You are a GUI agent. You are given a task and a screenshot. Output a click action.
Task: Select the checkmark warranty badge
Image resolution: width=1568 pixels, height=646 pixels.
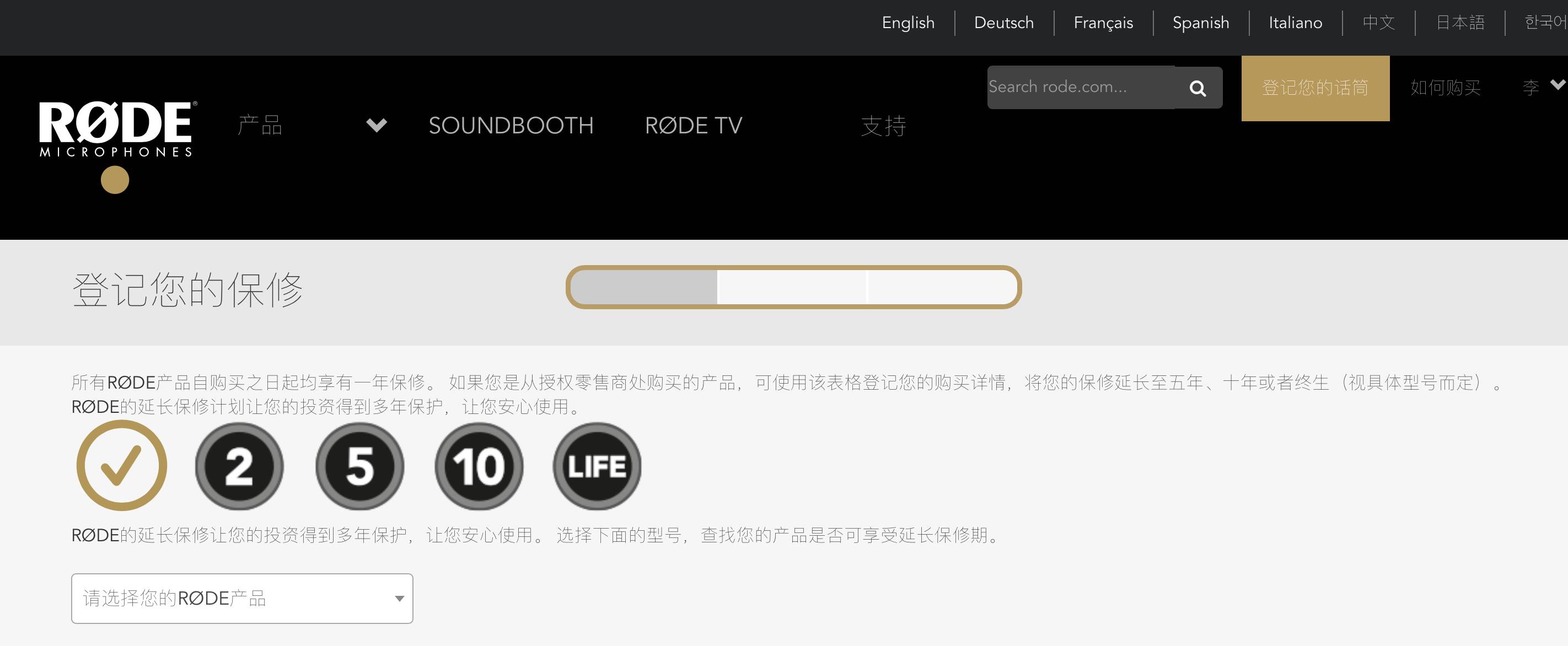[x=122, y=465]
